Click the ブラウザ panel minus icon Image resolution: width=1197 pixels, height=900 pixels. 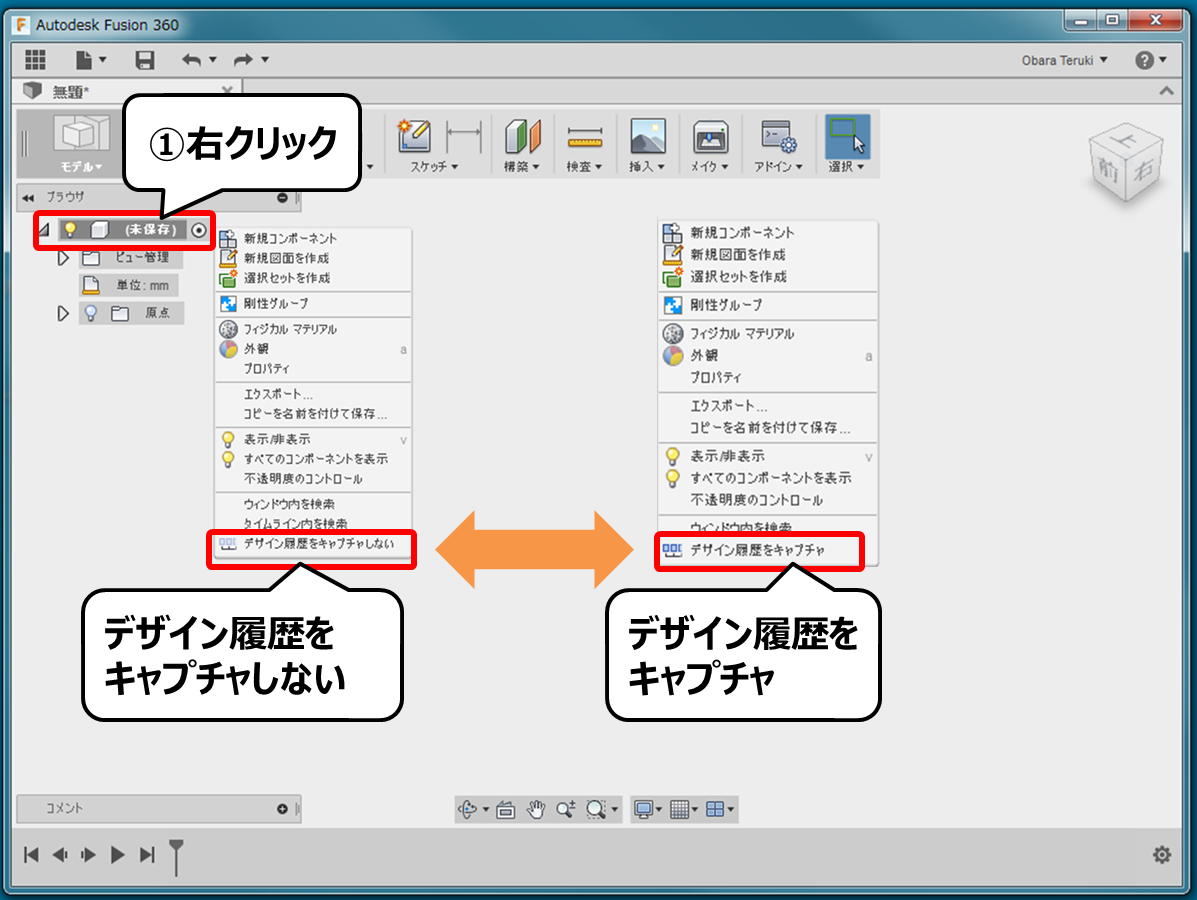tap(282, 198)
